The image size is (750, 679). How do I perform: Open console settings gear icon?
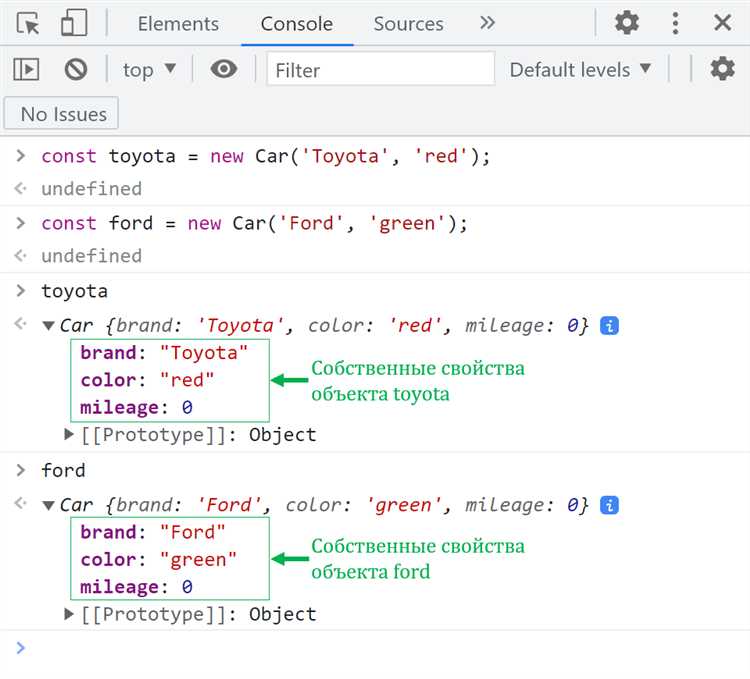click(x=722, y=69)
